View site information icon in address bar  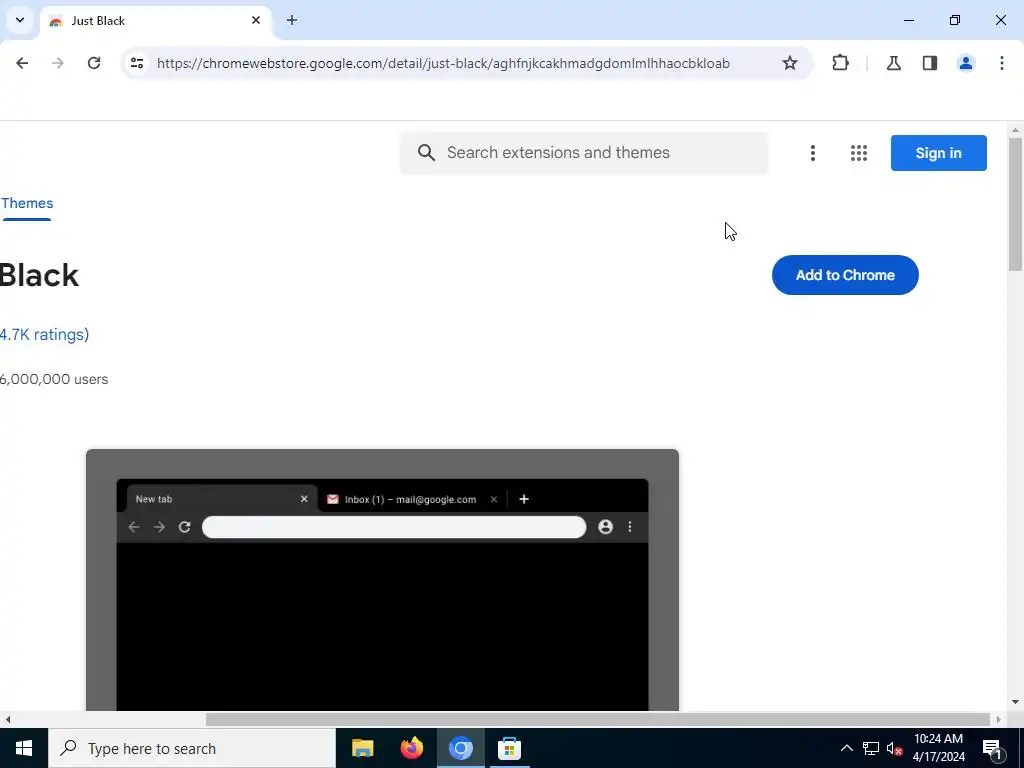click(x=136, y=63)
